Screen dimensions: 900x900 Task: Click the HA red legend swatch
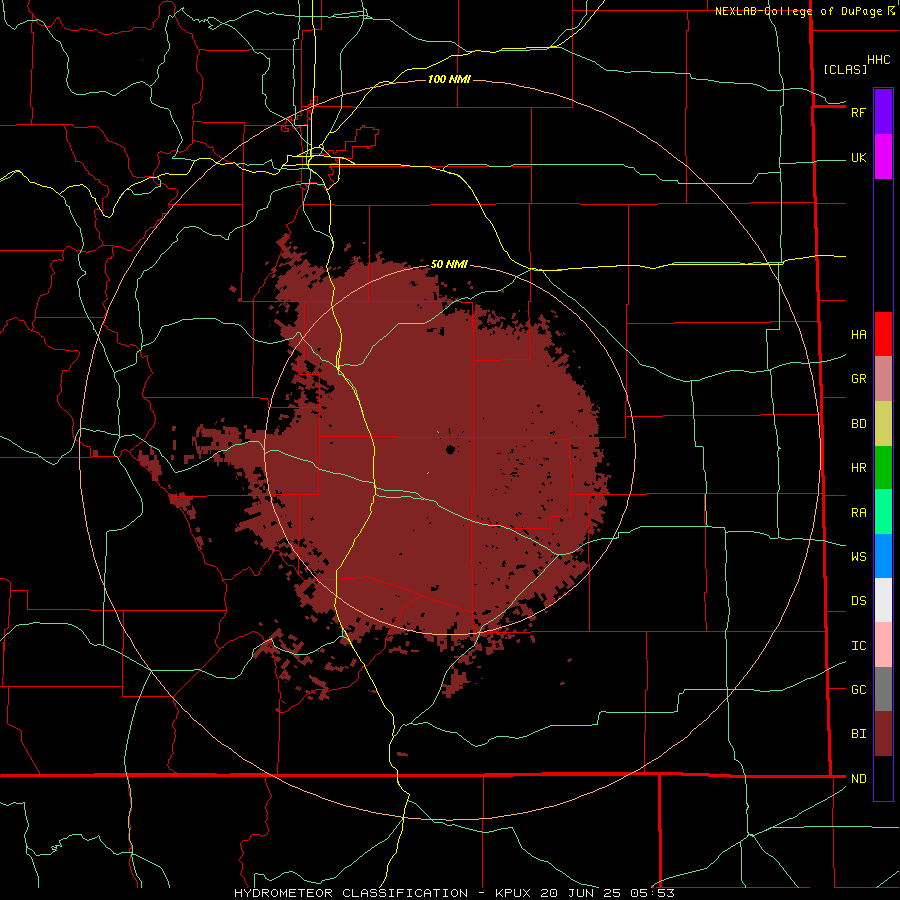(883, 334)
